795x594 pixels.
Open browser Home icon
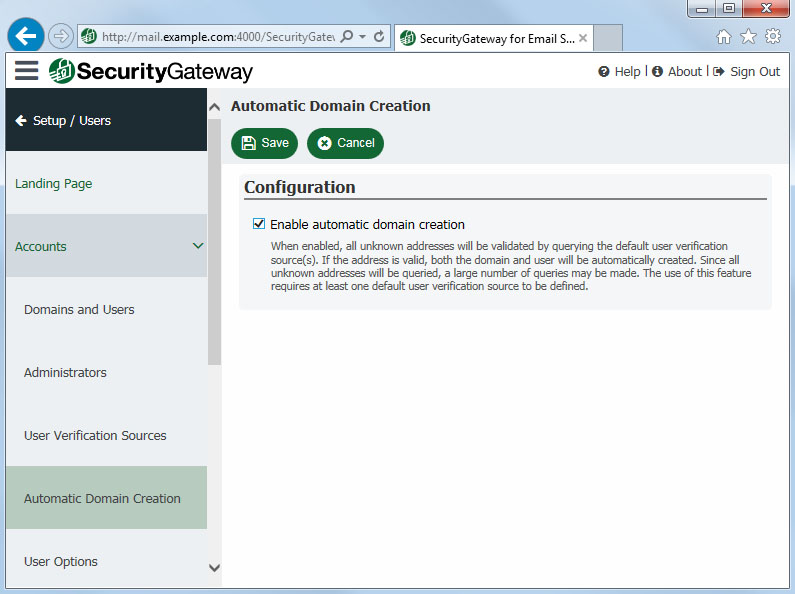724,36
